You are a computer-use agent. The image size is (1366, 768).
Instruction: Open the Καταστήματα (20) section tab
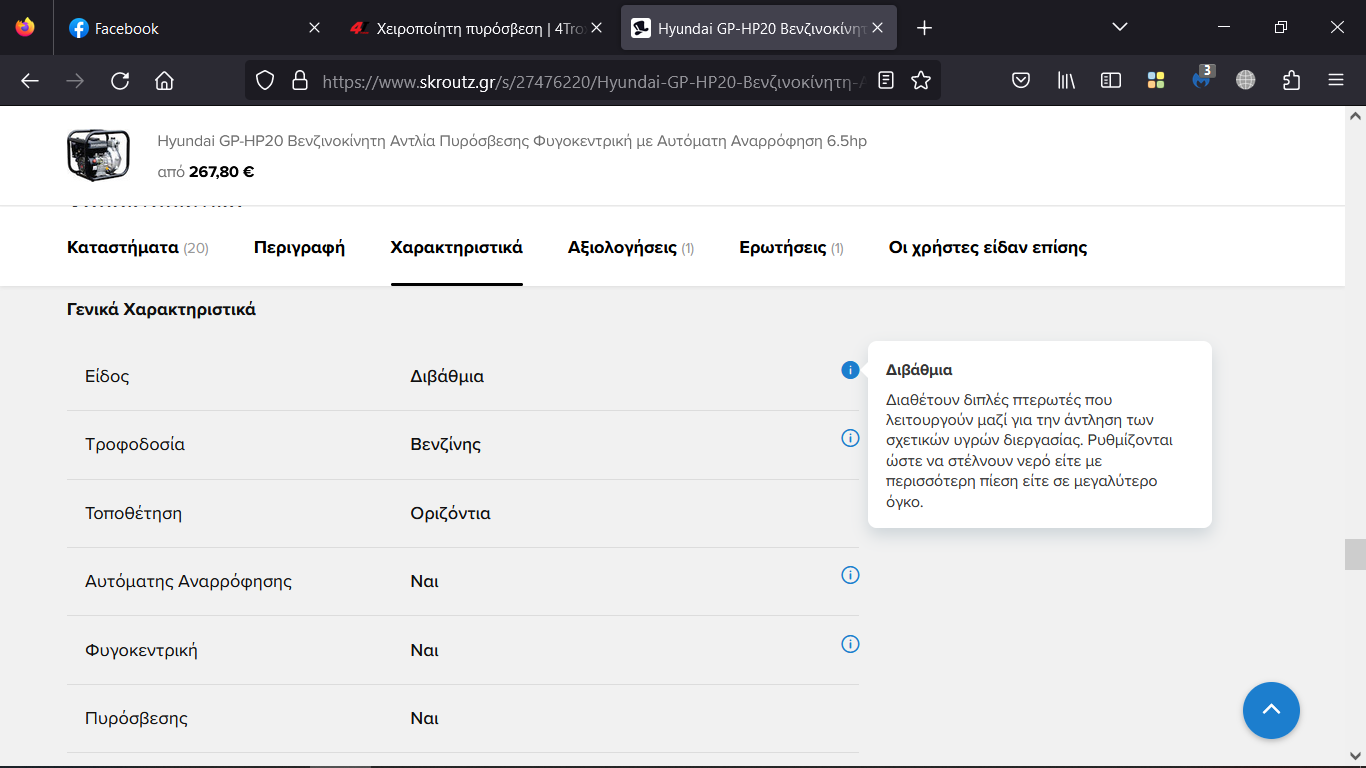coord(138,247)
